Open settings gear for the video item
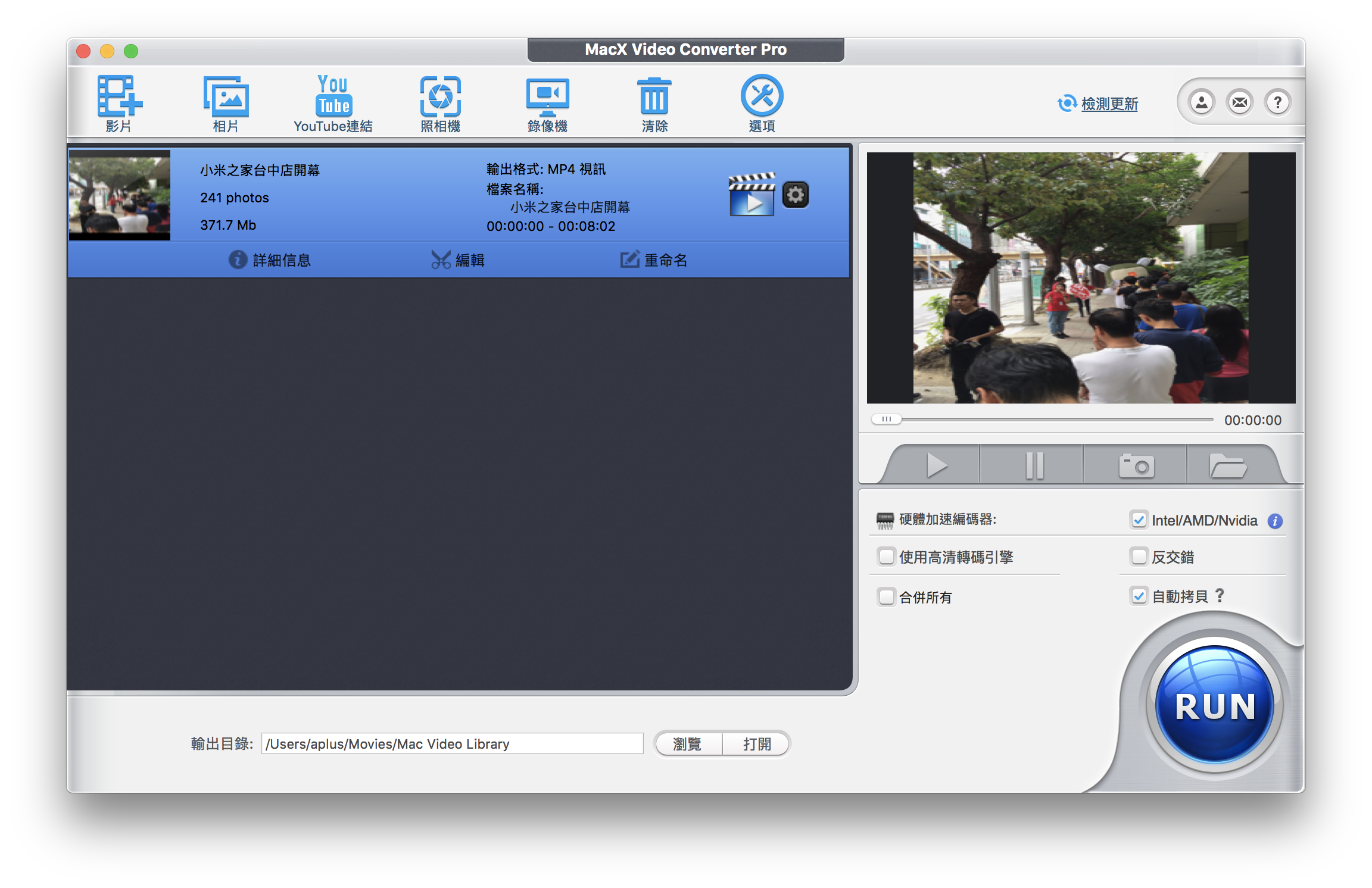The height and width of the screenshot is (888, 1372). point(795,195)
